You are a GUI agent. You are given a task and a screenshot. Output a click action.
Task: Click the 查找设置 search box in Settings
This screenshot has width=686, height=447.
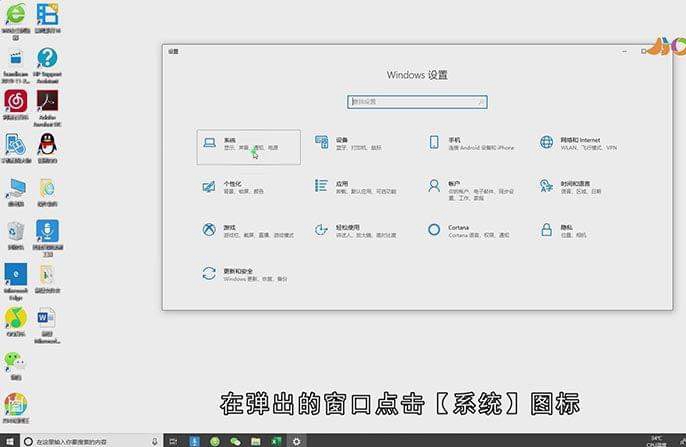(x=417, y=102)
